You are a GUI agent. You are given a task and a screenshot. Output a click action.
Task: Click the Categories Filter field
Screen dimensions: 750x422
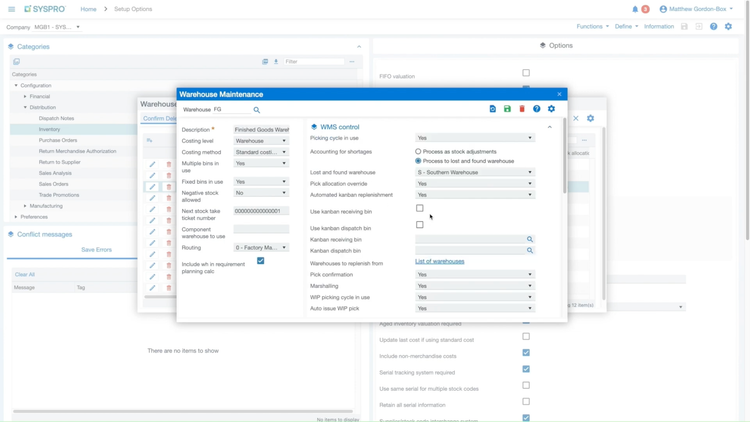click(x=314, y=62)
